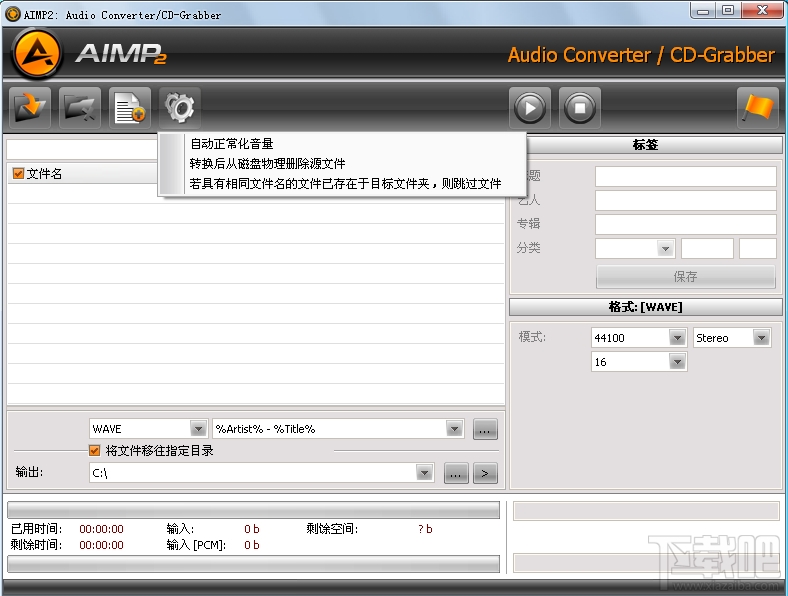Click the 格式: [WAVE] panel header
Image resolution: width=788 pixels, height=596 pixels.
pos(645,307)
